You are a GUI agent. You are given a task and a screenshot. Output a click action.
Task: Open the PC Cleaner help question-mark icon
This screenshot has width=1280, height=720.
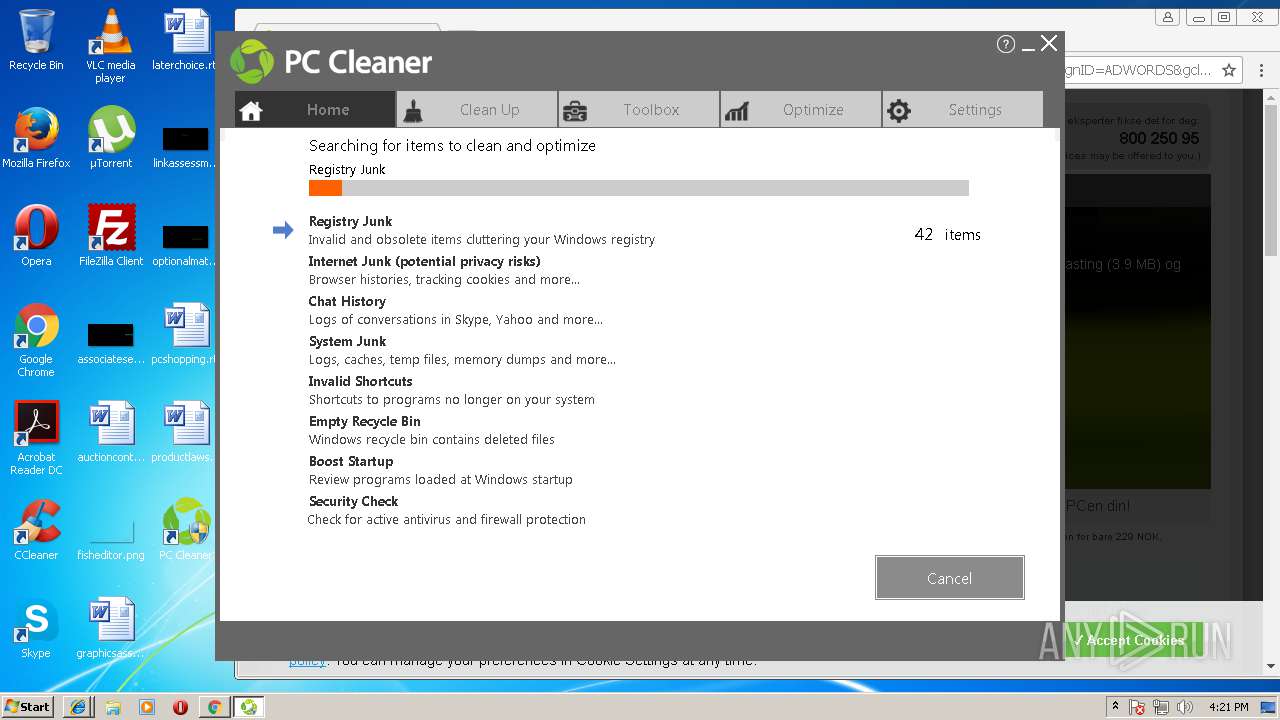click(1006, 44)
